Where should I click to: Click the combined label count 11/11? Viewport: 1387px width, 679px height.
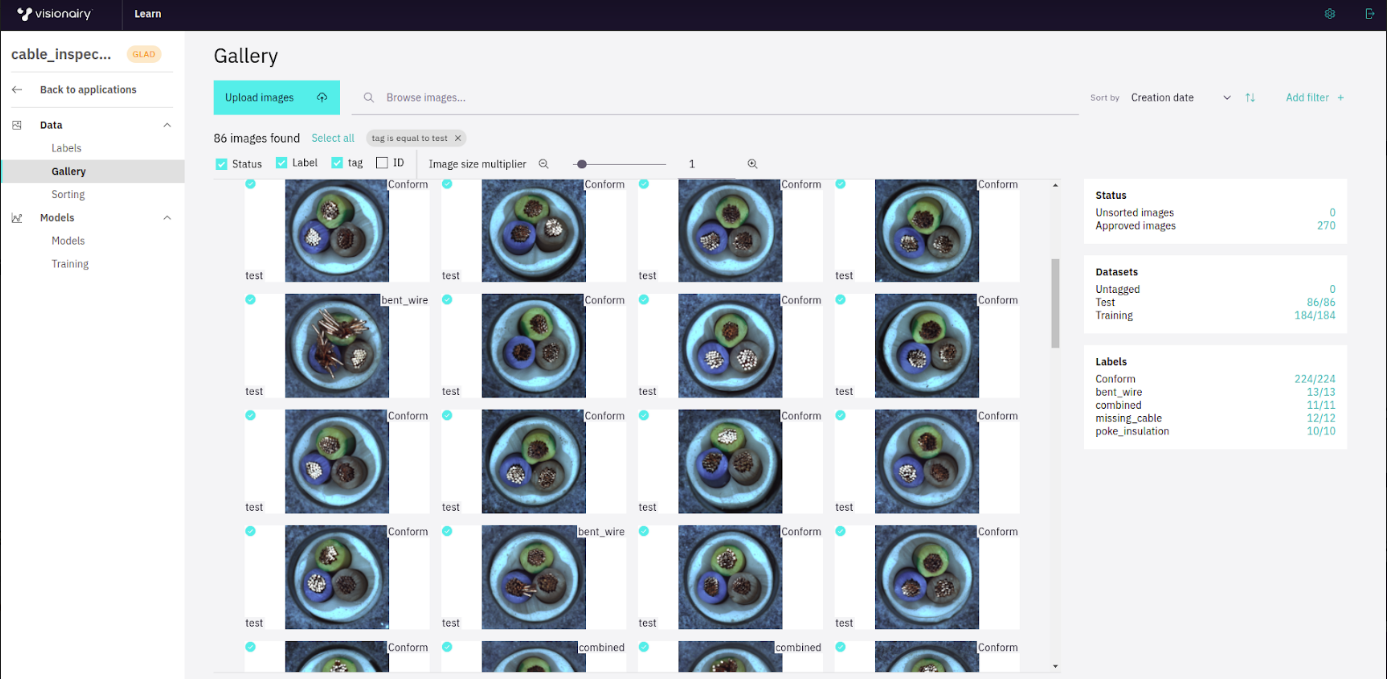tap(1322, 405)
